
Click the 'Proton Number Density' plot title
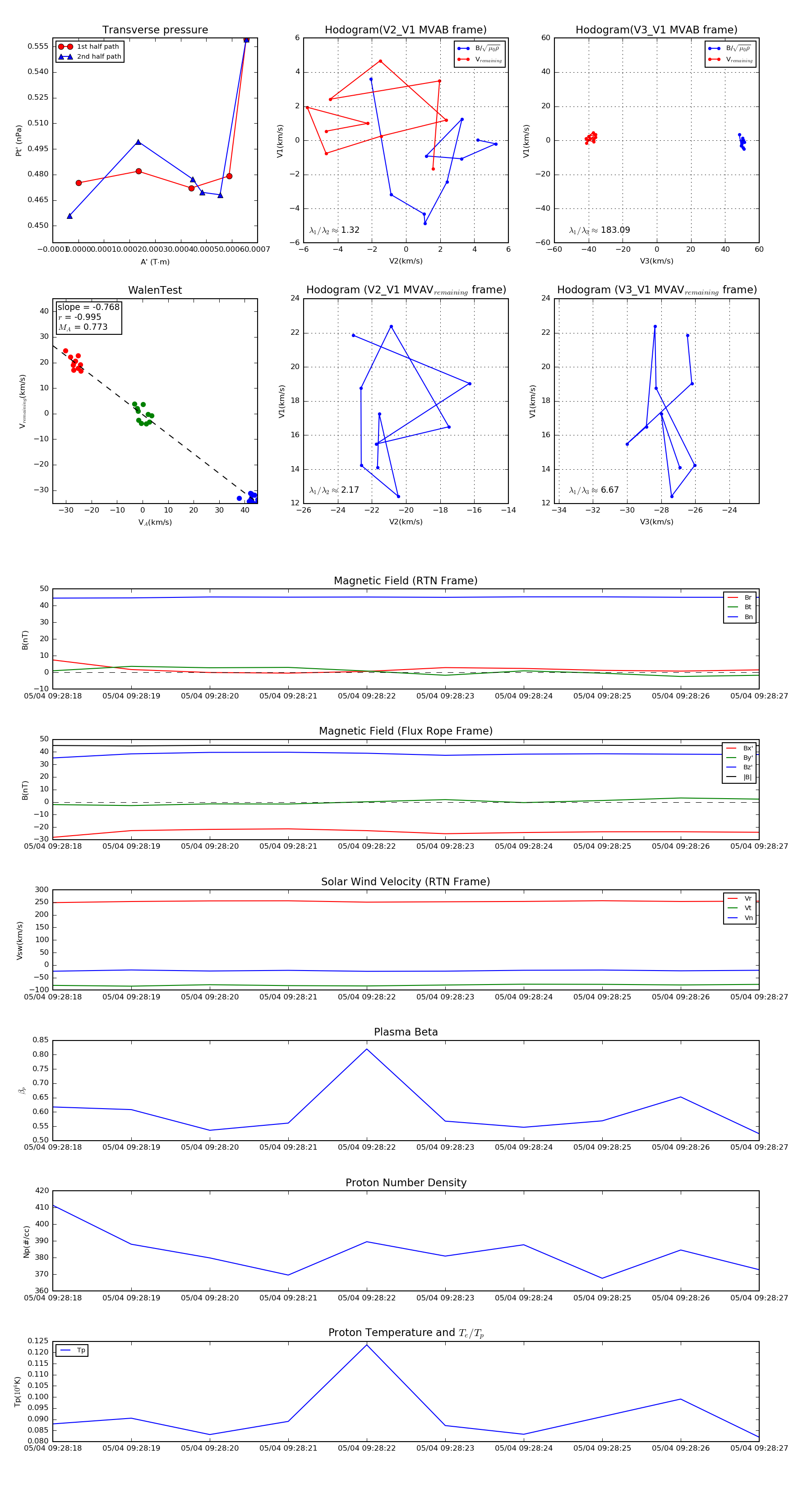(406, 1183)
